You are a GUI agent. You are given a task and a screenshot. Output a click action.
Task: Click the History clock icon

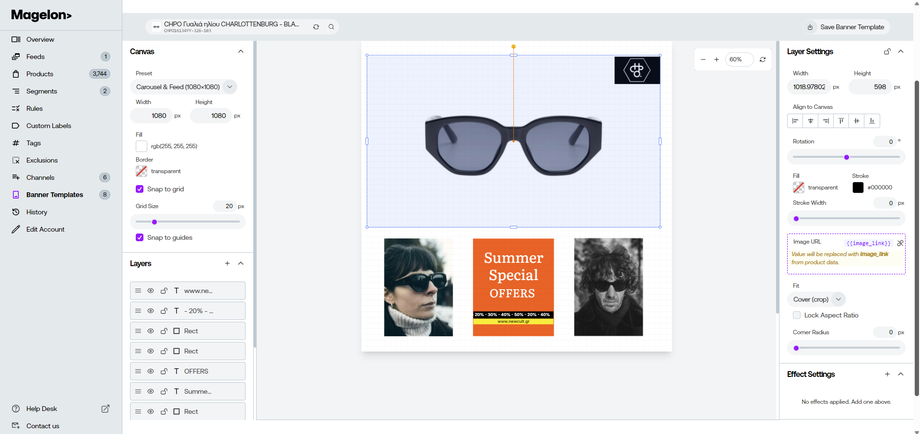click(x=15, y=212)
